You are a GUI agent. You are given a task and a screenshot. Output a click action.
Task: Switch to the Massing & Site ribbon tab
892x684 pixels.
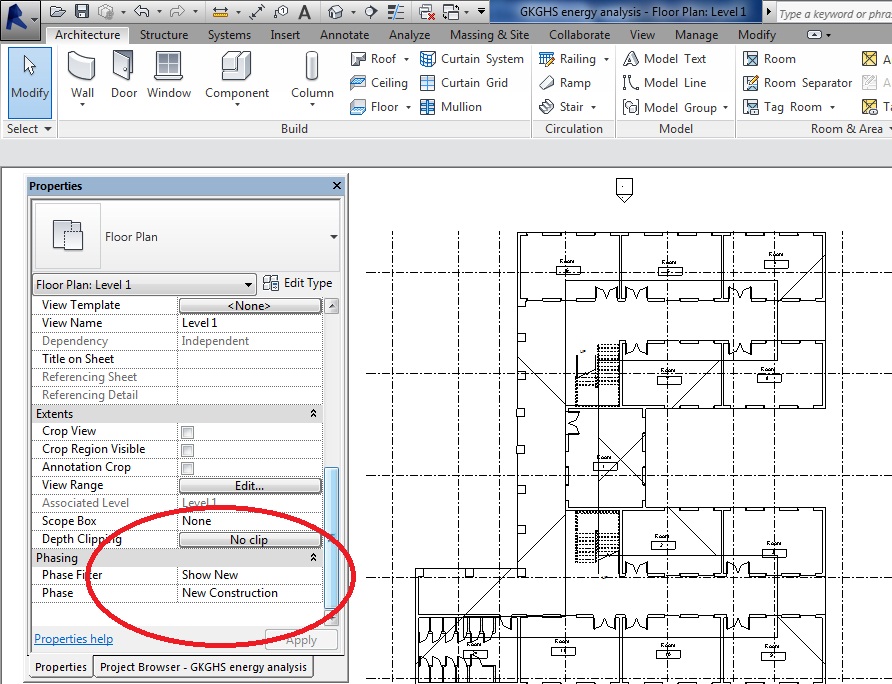point(489,35)
